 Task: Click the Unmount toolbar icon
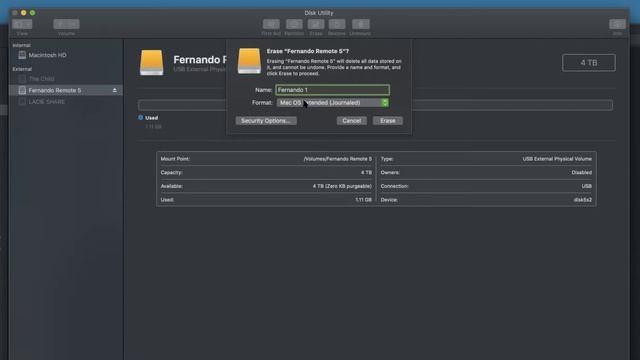point(360,24)
